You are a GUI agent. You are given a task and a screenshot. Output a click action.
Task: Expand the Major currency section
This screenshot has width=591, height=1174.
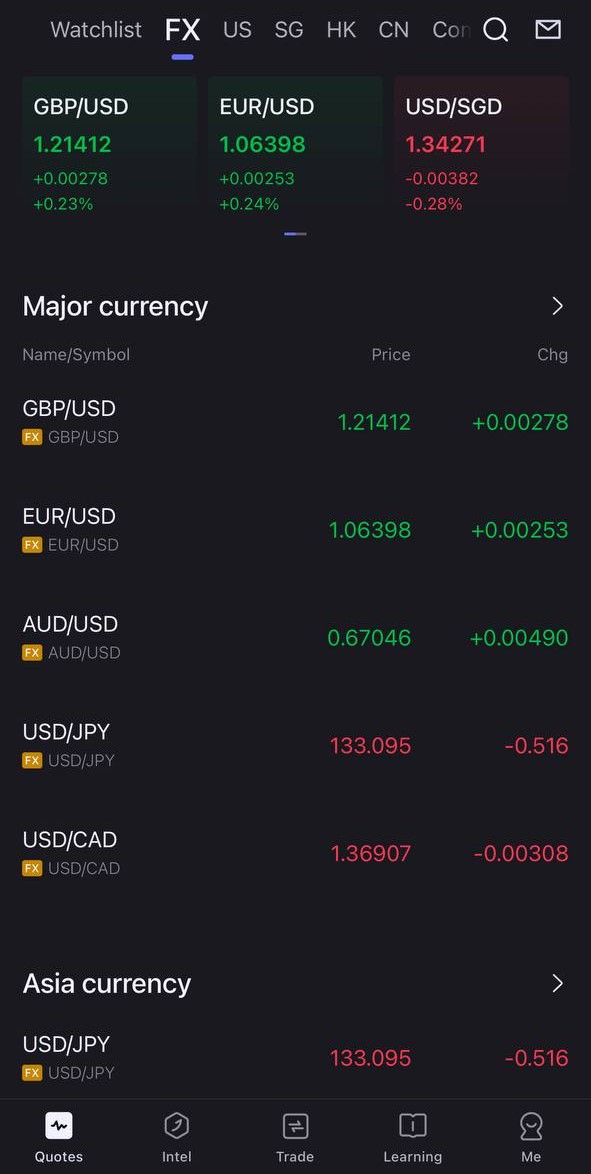click(x=557, y=306)
